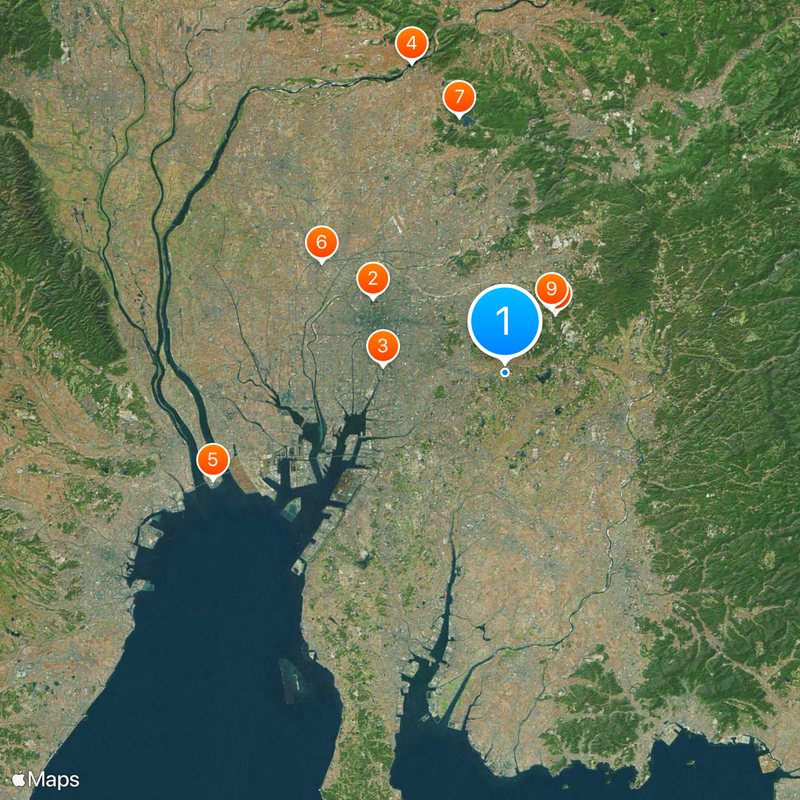The width and height of the screenshot is (800, 800).
Task: Click the small blue location dot
Action: coord(505,372)
